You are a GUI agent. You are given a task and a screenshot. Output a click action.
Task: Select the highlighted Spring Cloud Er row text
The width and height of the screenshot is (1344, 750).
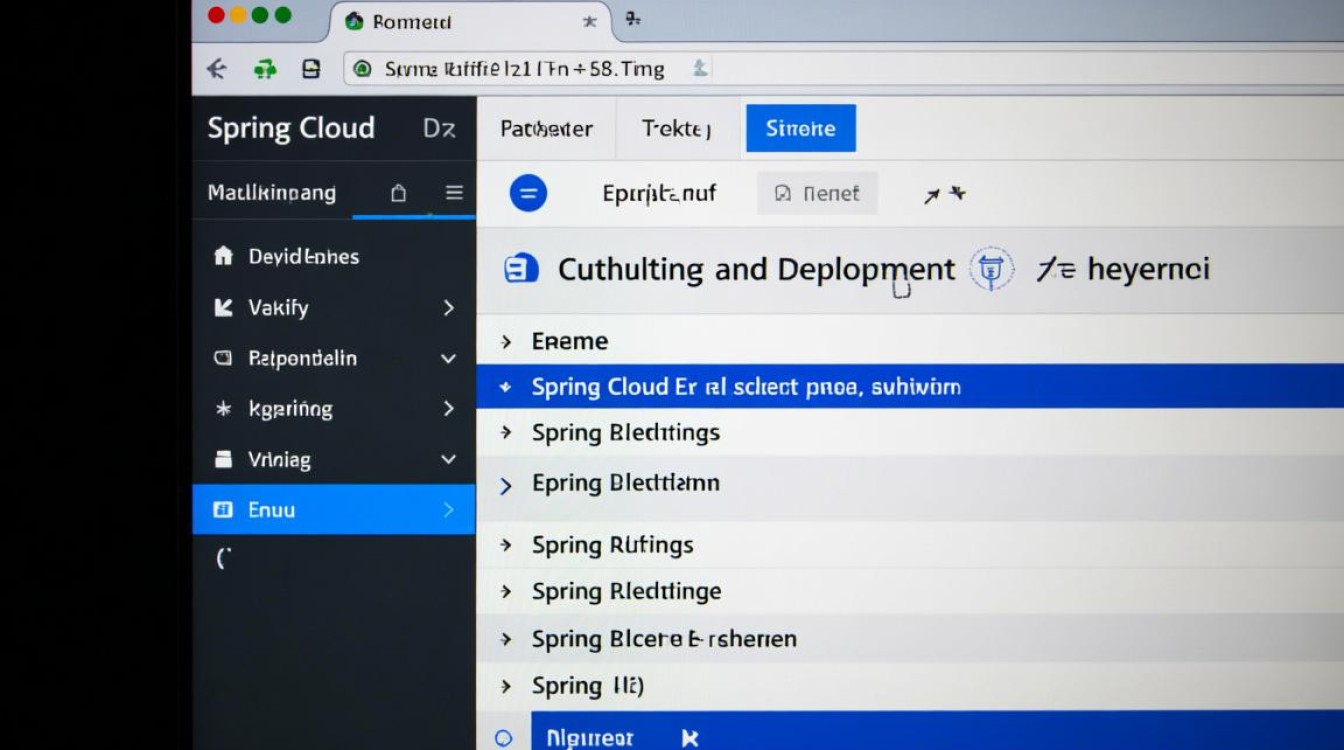[x=746, y=387]
